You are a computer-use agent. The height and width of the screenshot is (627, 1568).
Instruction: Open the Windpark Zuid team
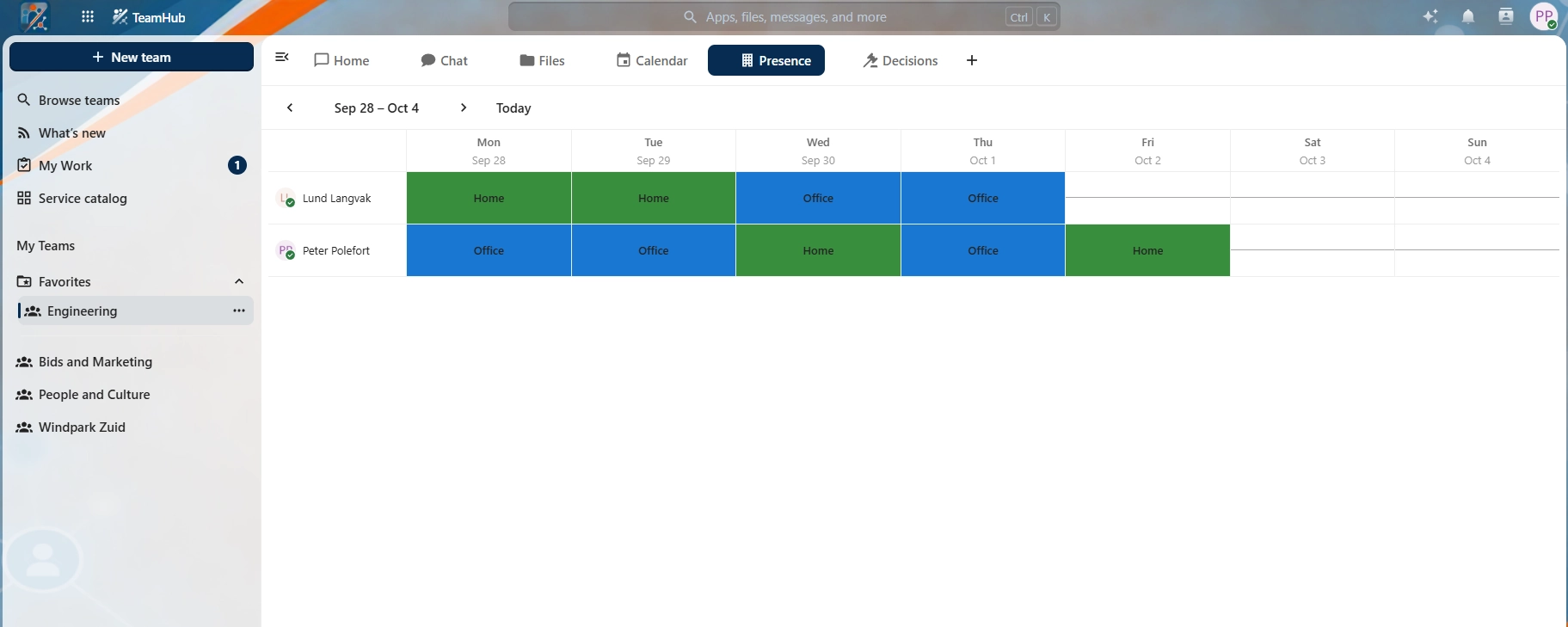[132, 427]
